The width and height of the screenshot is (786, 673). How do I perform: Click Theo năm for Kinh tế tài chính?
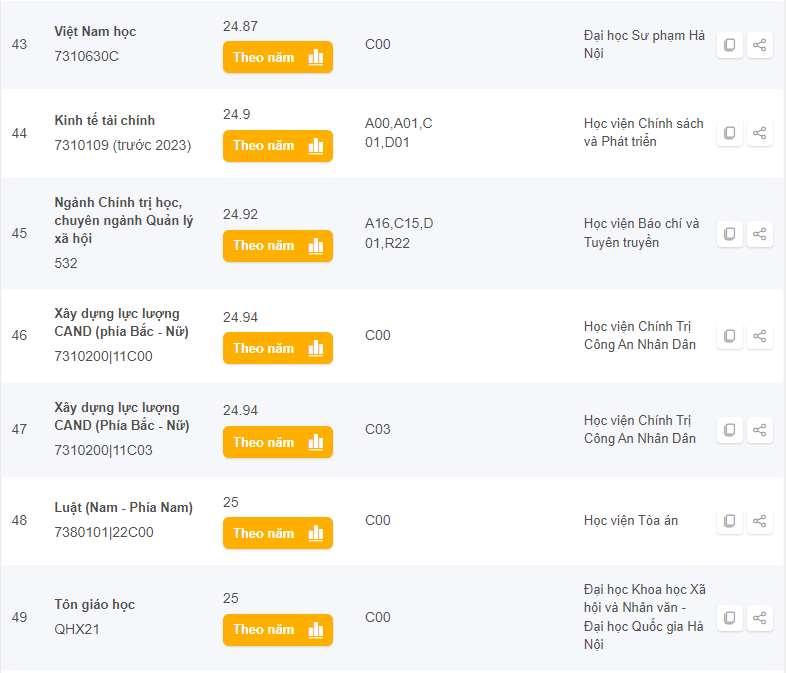(x=277, y=145)
